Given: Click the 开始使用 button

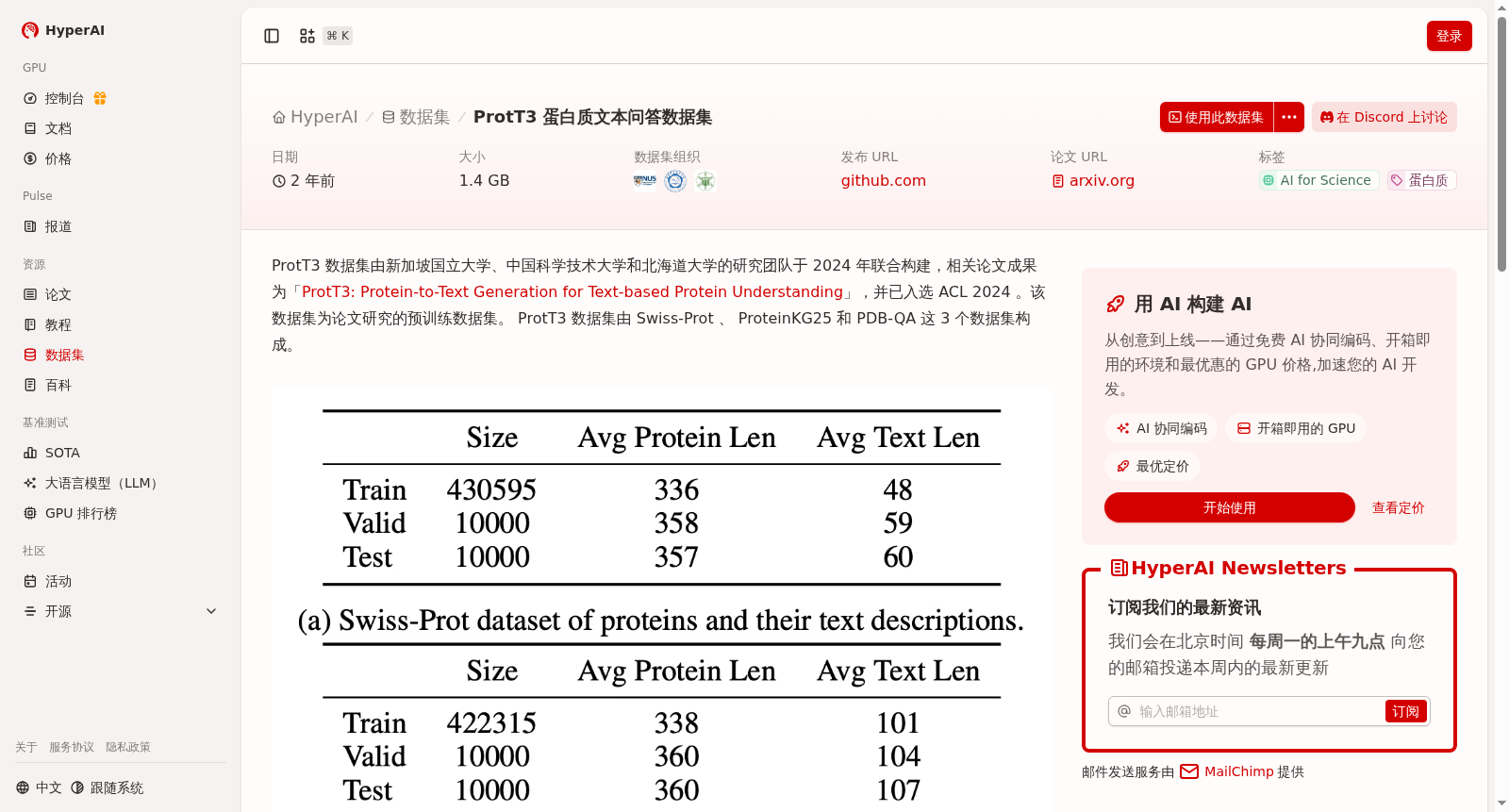Looking at the screenshot, I should (1230, 507).
